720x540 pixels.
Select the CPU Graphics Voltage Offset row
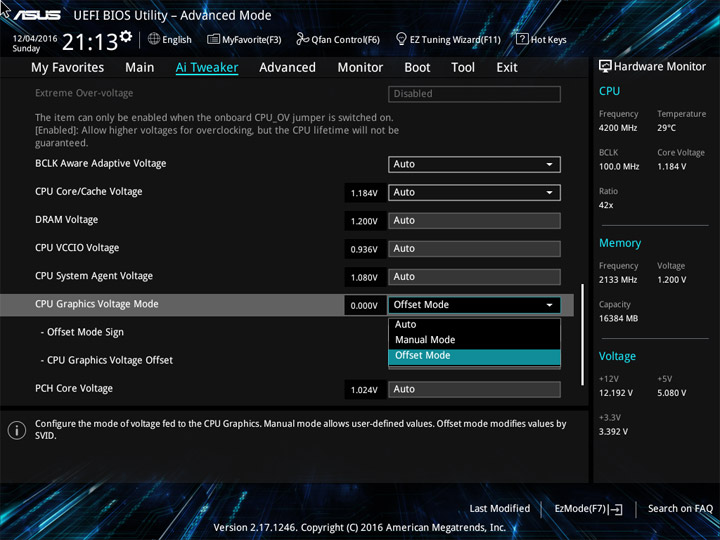pyautogui.click(x=107, y=360)
